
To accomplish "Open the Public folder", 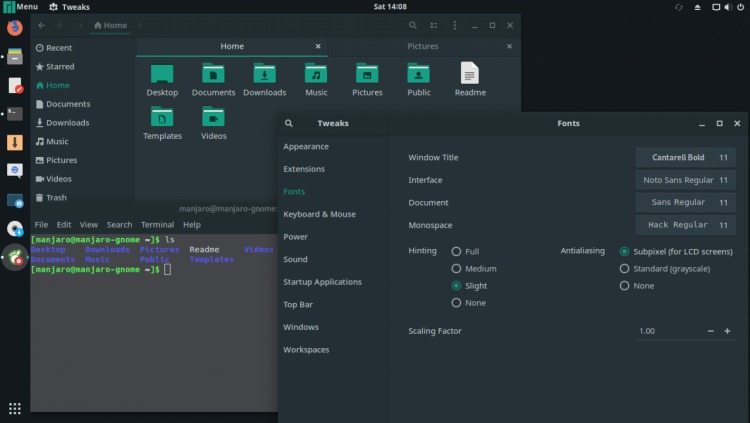I will click(x=419, y=80).
